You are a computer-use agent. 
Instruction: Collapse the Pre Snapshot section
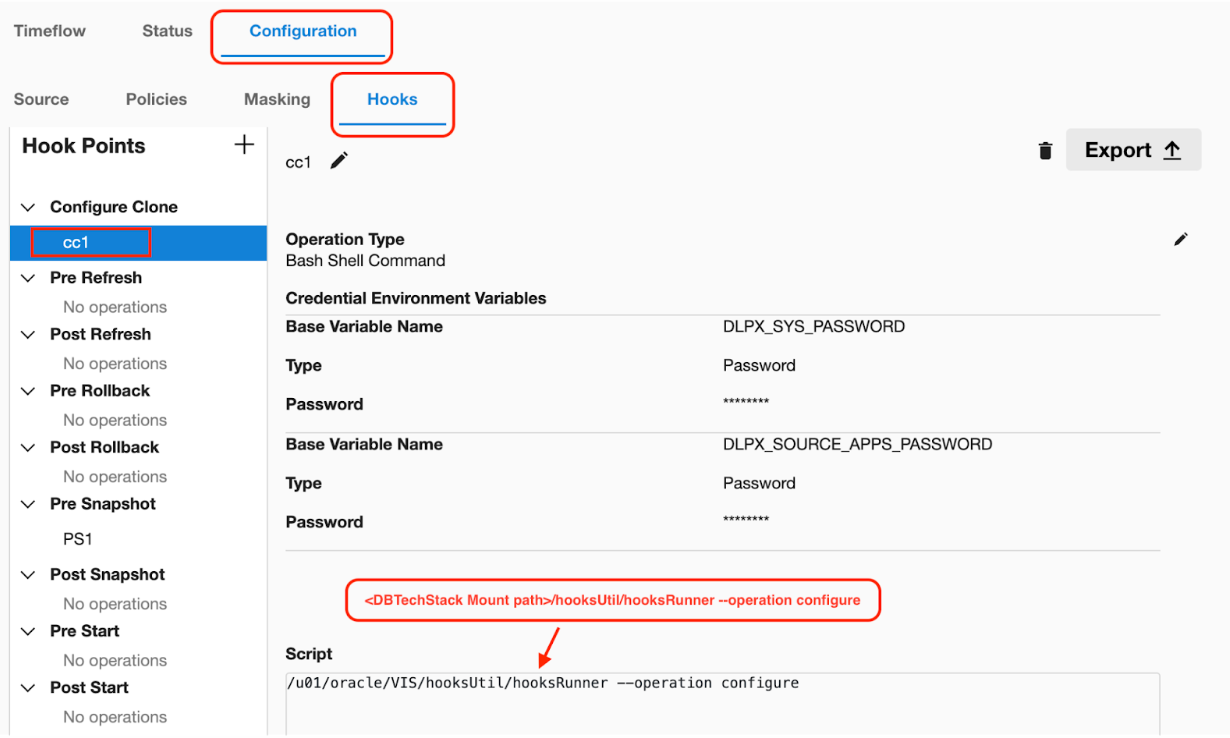pyautogui.click(x=28, y=504)
